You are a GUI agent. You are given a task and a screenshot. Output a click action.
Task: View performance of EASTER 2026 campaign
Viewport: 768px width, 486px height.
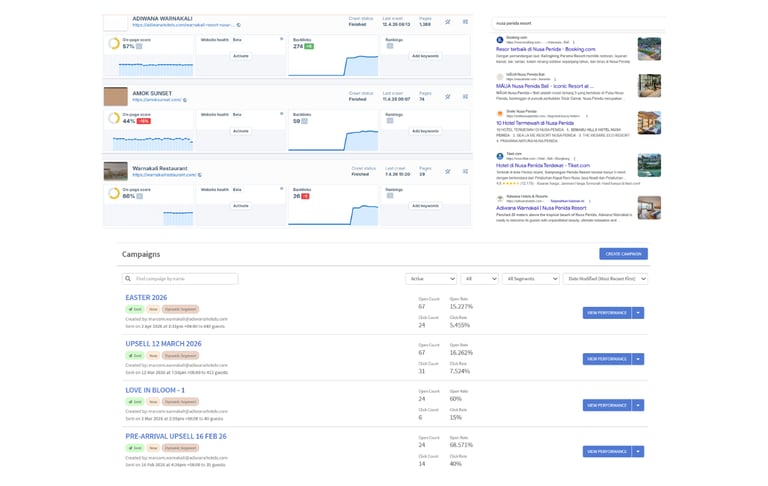pyautogui.click(x=607, y=313)
